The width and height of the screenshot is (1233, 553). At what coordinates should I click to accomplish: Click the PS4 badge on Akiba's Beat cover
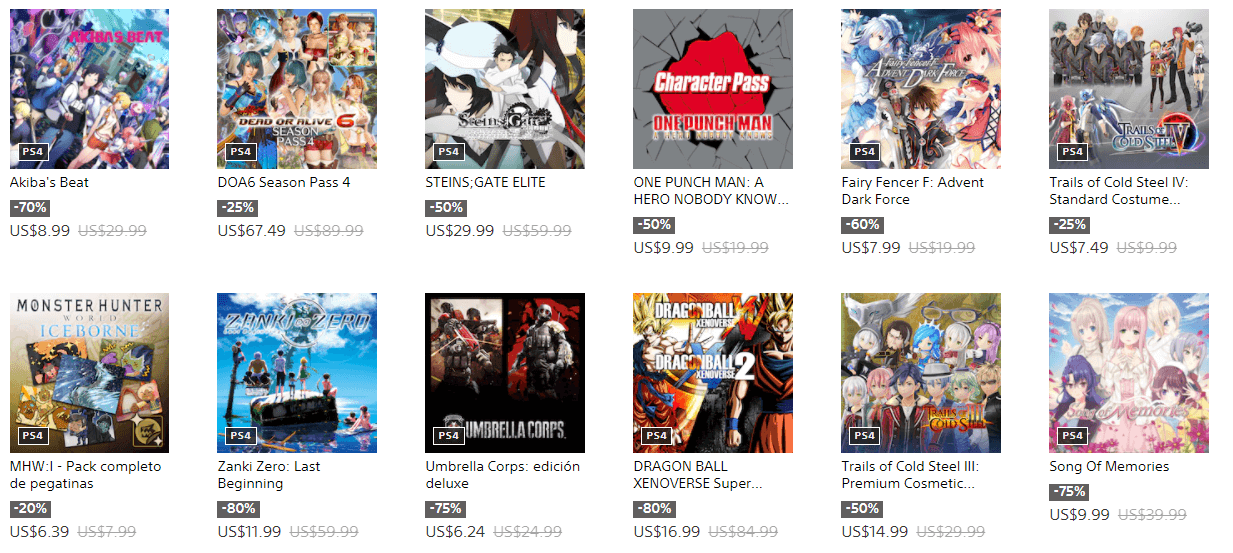(x=30, y=152)
